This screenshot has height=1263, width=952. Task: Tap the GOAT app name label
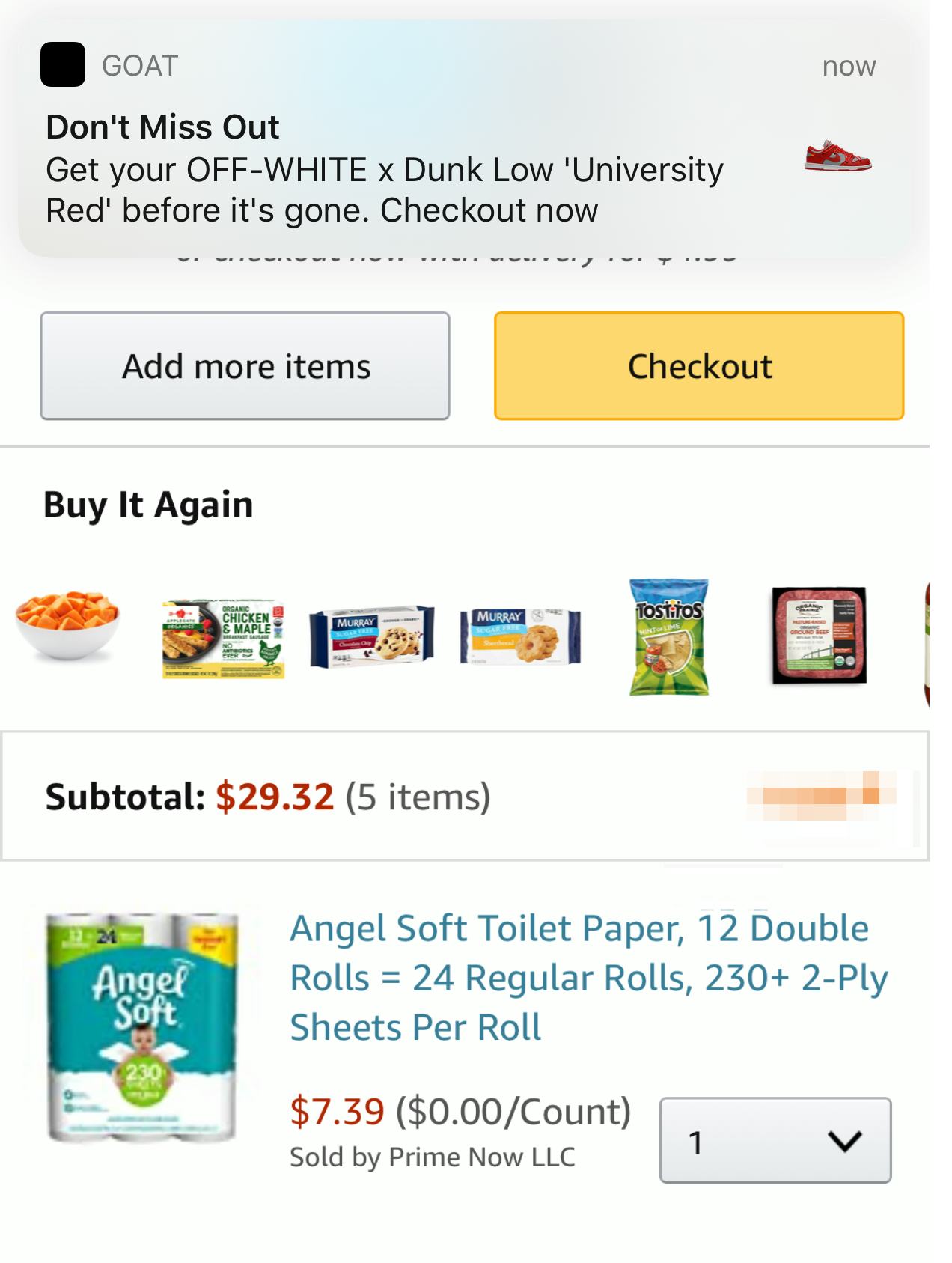[140, 66]
